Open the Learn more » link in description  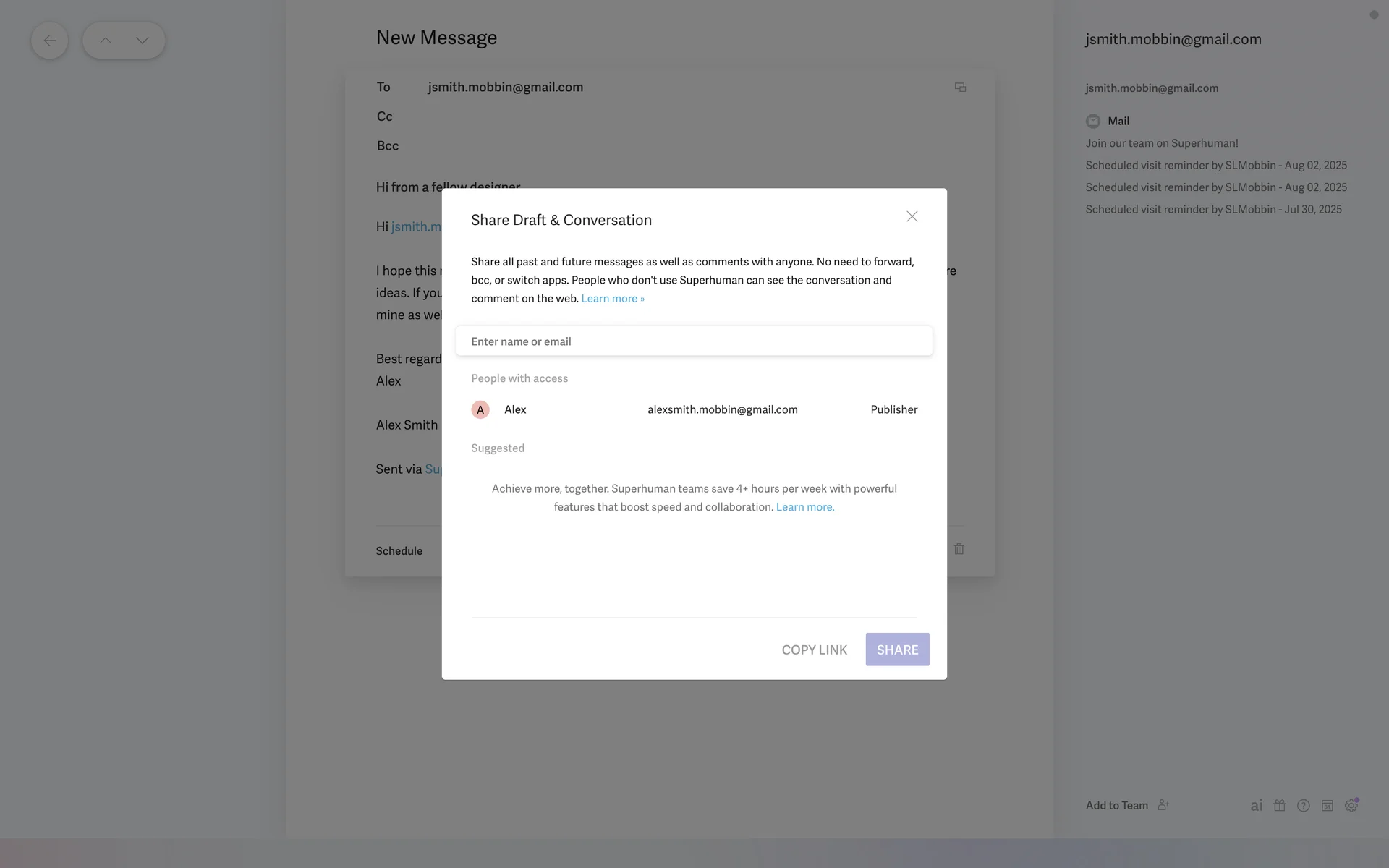612,299
